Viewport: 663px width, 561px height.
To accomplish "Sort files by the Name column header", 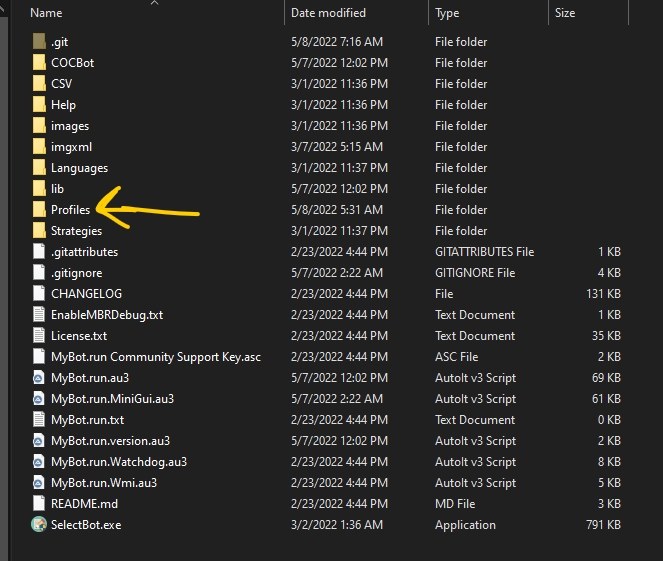I will pos(46,13).
